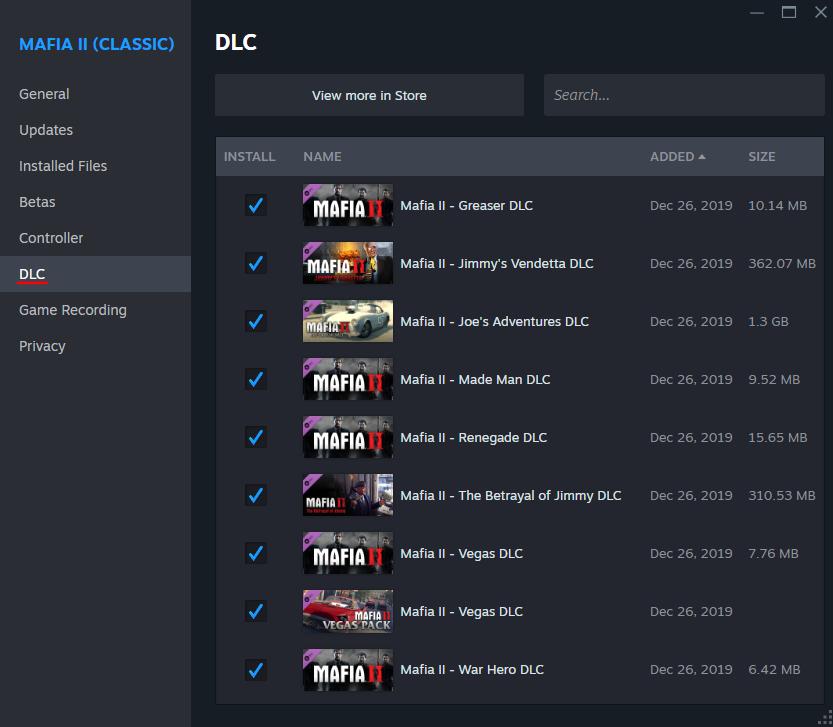This screenshot has width=833, height=727.
Task: Sort DLC list by Name column
Action: pos(322,157)
